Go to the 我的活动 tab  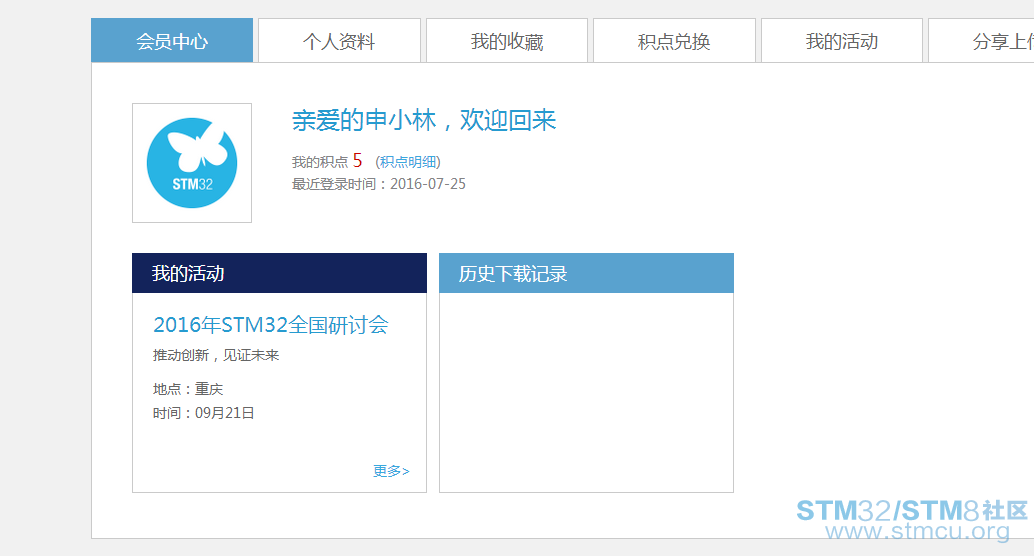click(841, 40)
